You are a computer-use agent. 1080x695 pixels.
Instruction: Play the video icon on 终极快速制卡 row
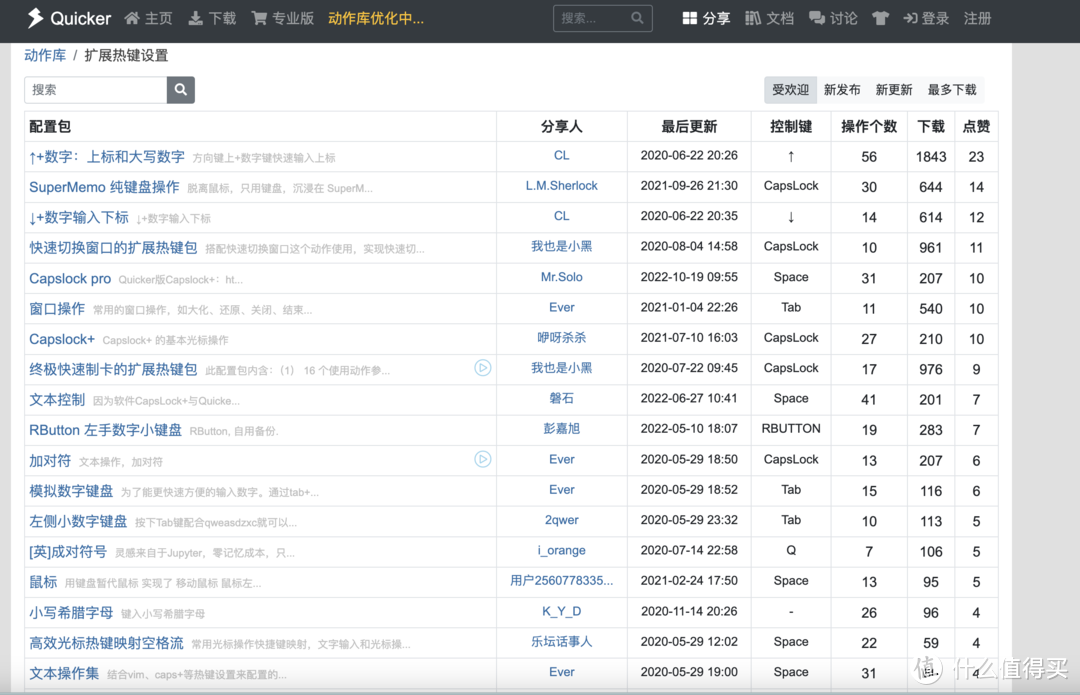pos(483,368)
